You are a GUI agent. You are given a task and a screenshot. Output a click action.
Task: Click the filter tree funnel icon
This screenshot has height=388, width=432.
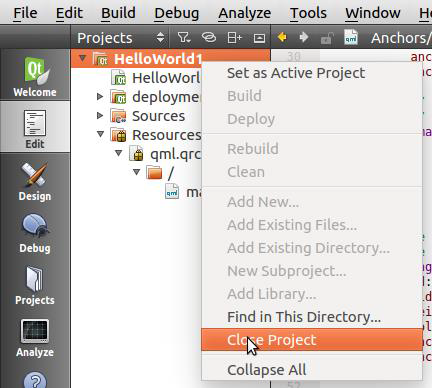point(183,37)
